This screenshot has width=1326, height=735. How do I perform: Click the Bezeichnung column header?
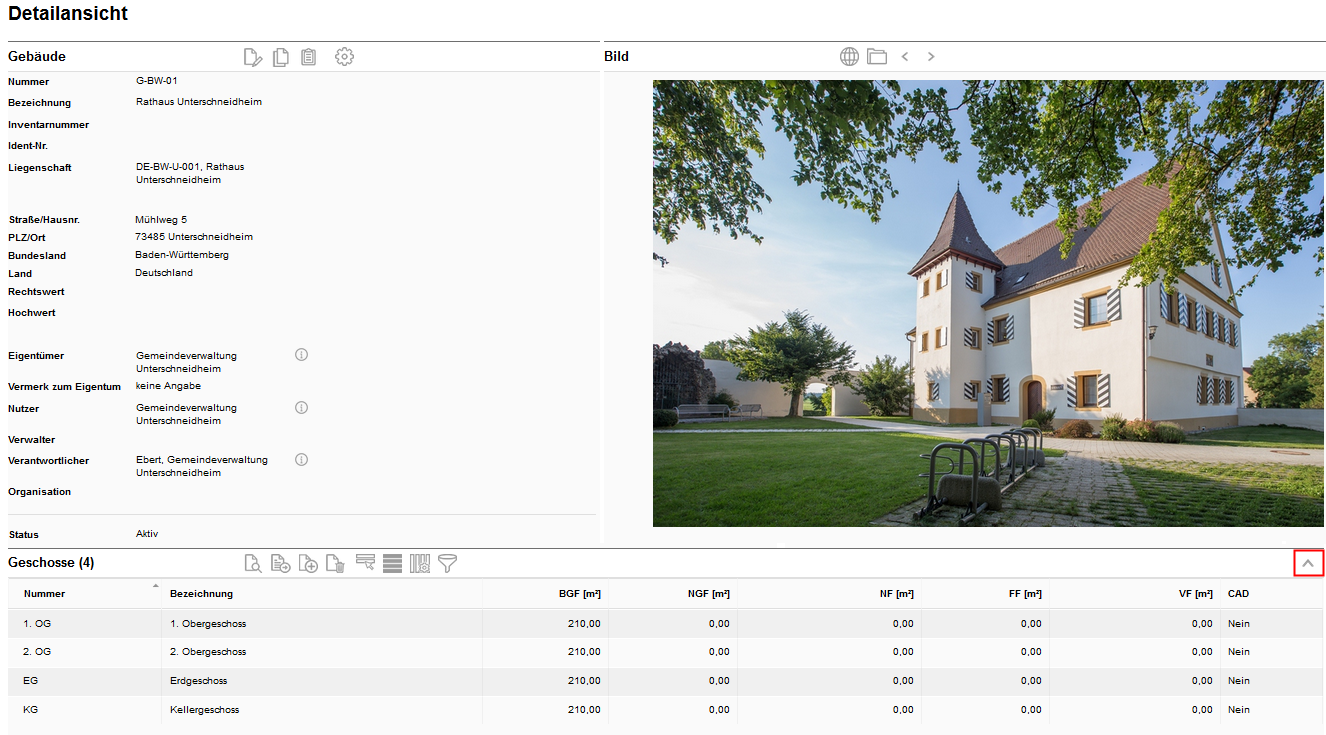(201, 594)
